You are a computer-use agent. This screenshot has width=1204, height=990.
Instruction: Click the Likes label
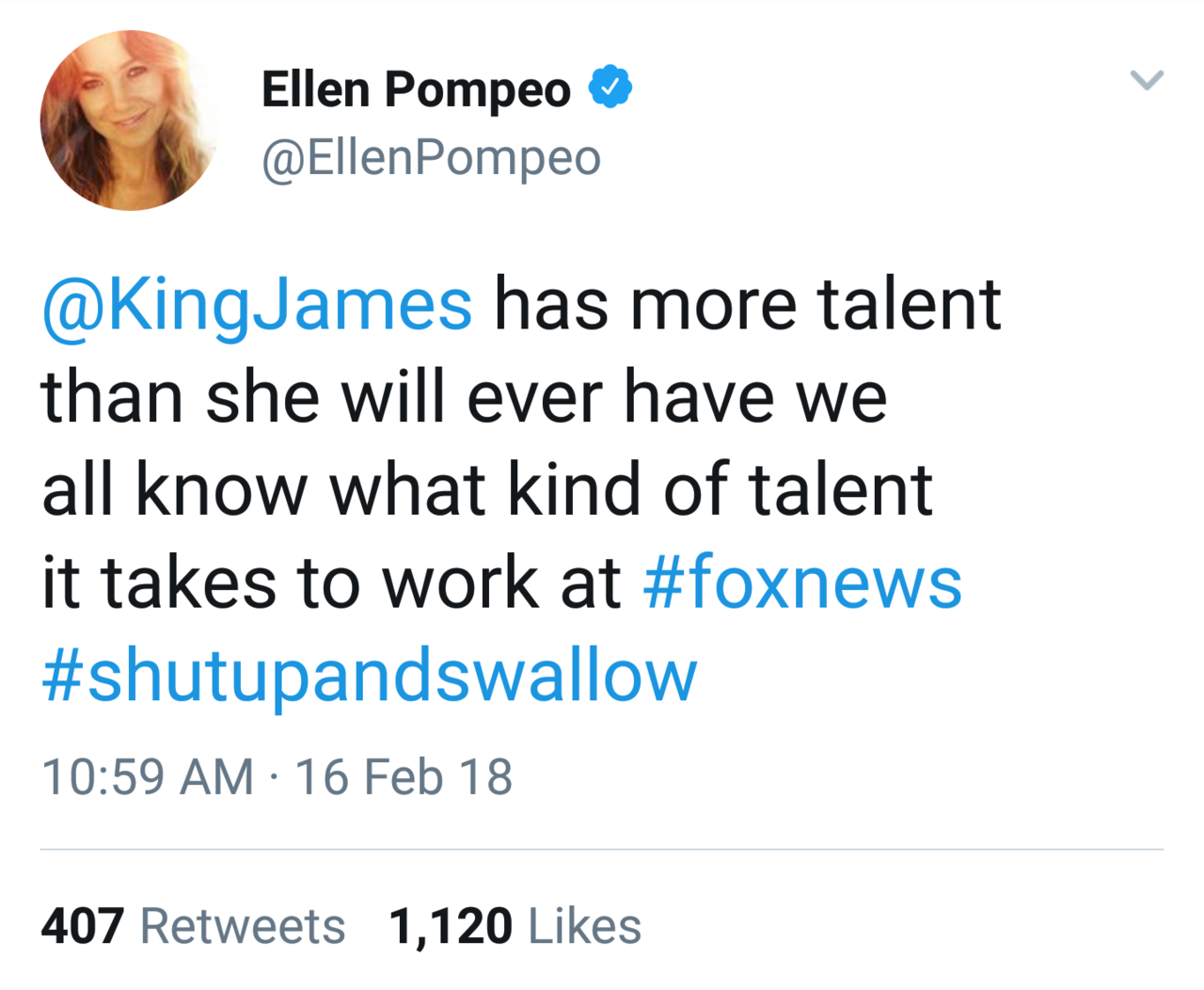click(x=584, y=926)
